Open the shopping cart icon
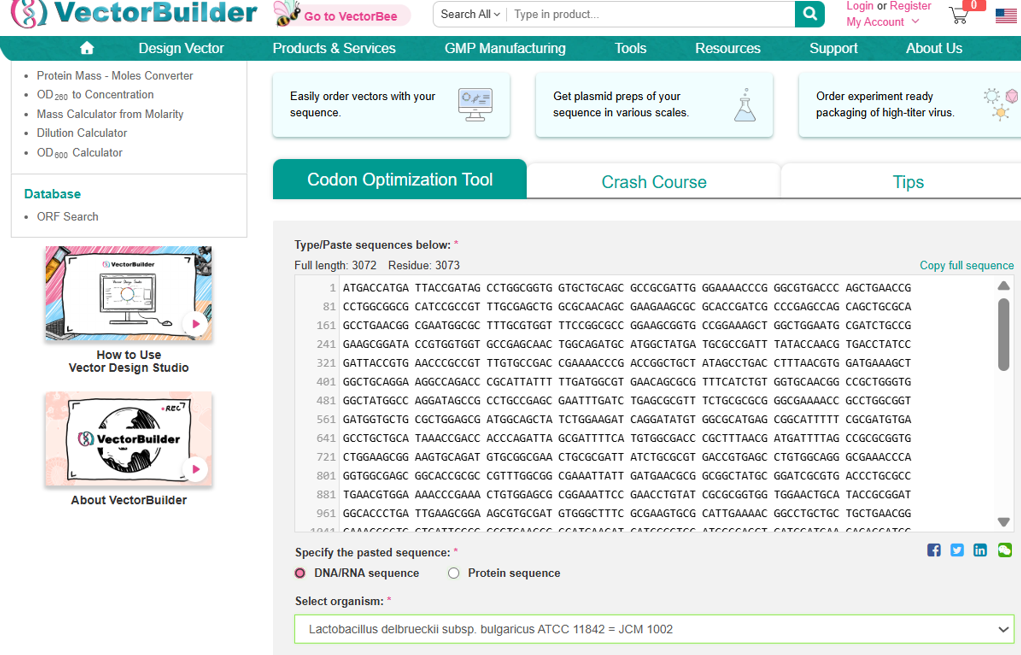Screen dimensions: 1021x655 tap(959, 15)
